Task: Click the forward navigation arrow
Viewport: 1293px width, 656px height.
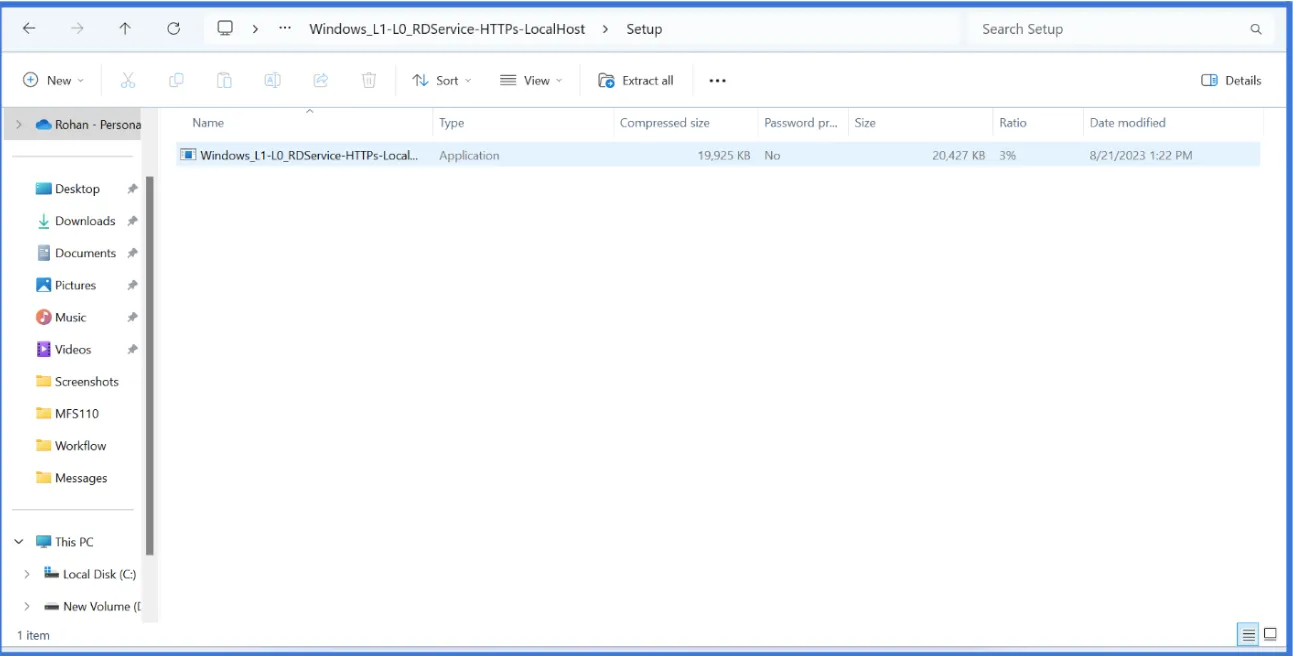Action: pos(77,29)
